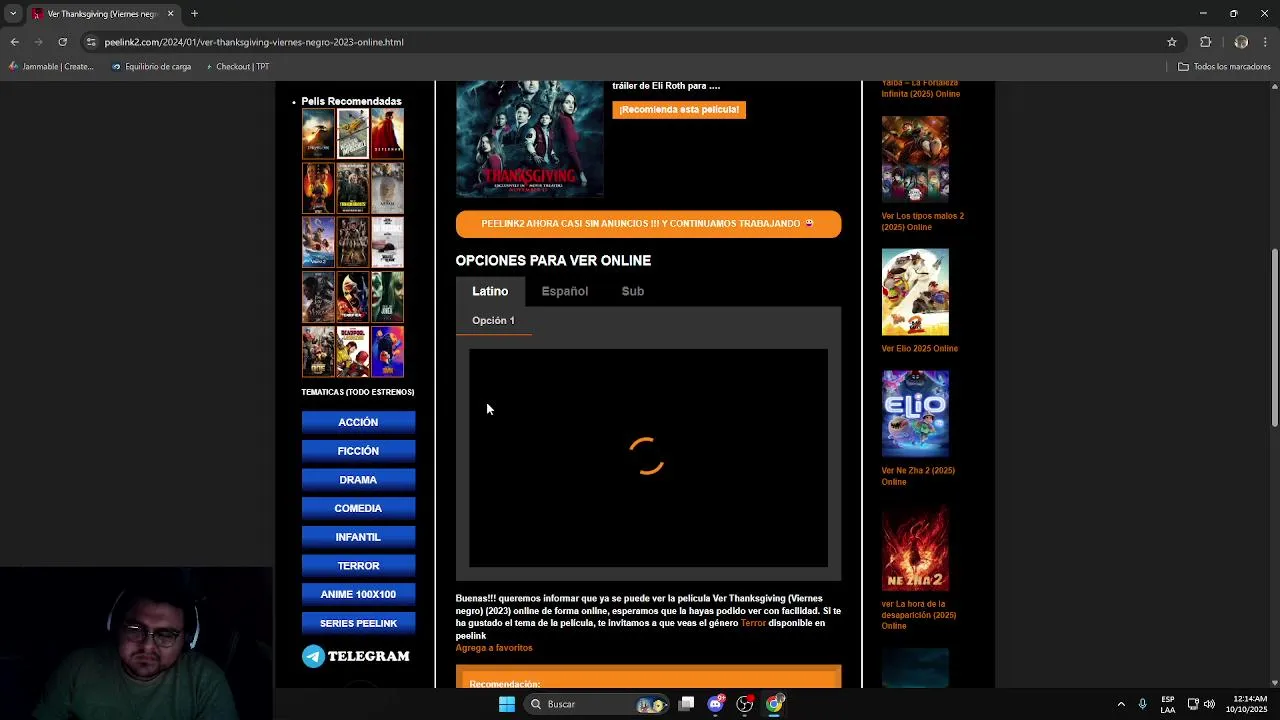
Task: Open the Equilibrio de carga bookmark
Action: pos(152,67)
